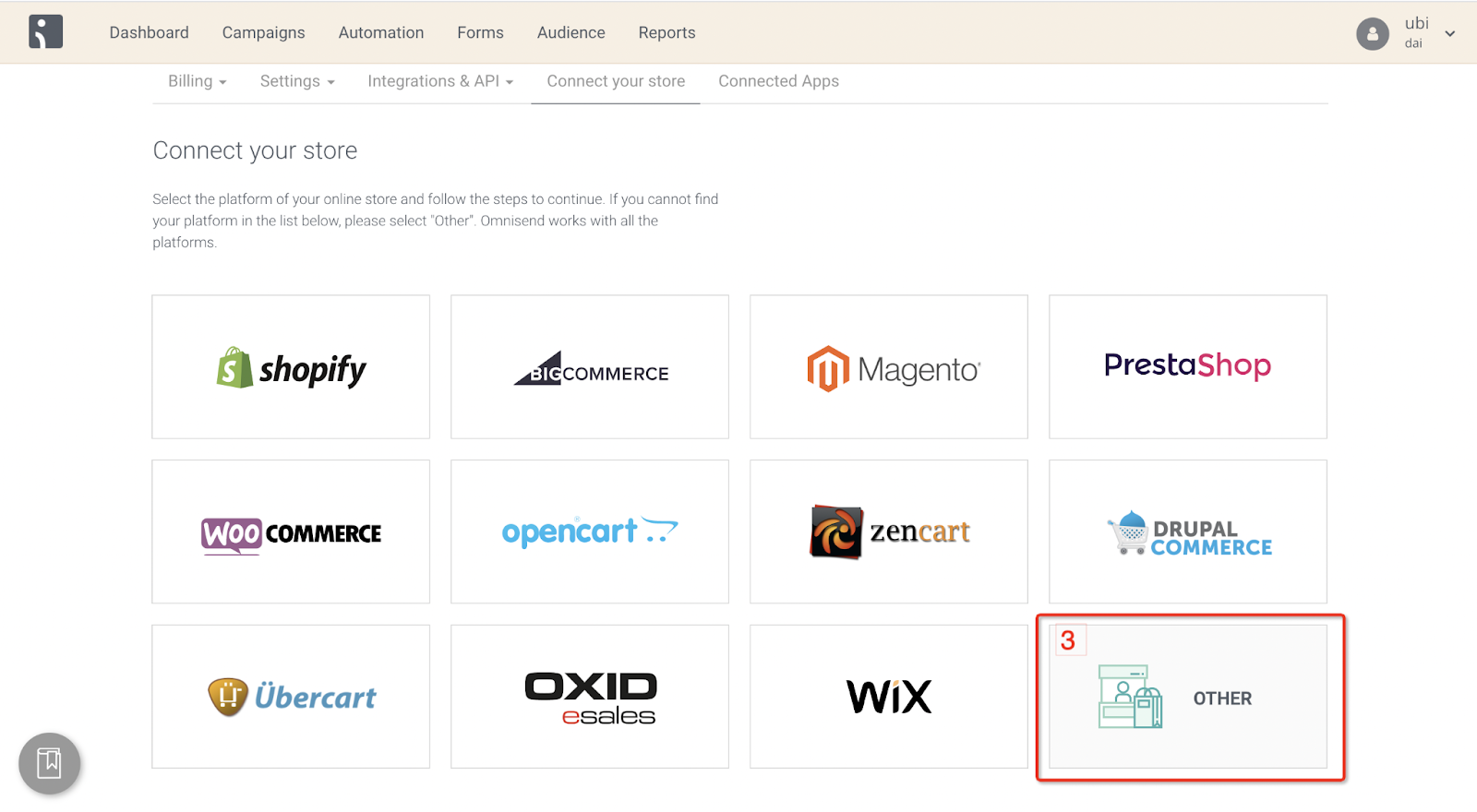This screenshot has width=1477, height=812.
Task: Select Forms in the navigation bar
Action: coord(480,32)
